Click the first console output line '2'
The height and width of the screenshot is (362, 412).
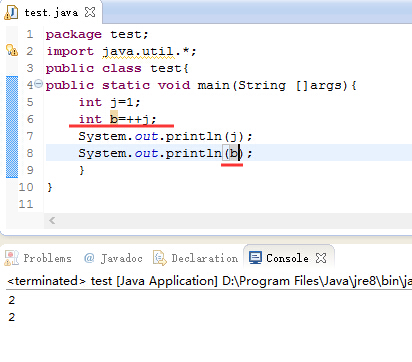click(12, 300)
